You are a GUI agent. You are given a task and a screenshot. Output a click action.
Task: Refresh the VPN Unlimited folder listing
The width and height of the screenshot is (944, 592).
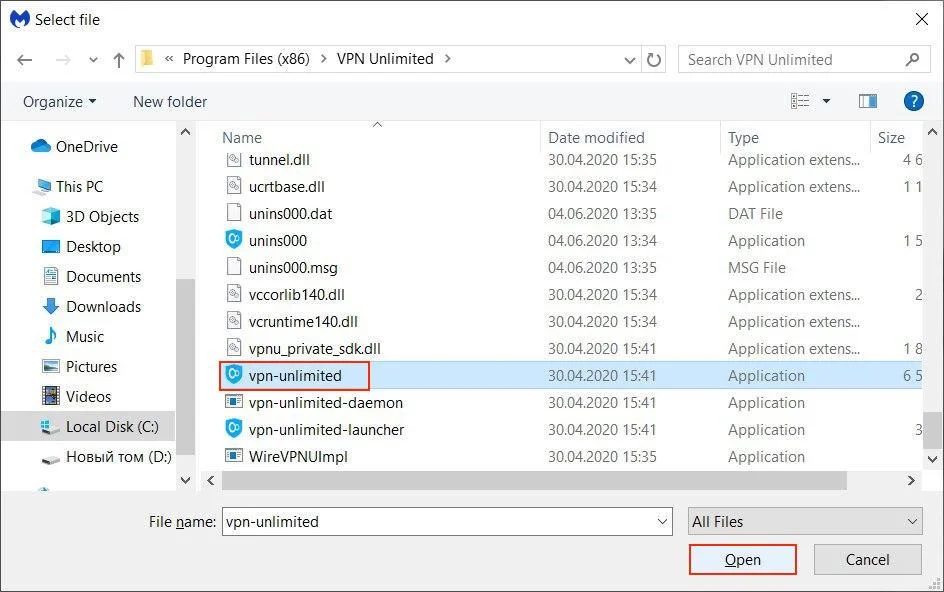tap(654, 60)
